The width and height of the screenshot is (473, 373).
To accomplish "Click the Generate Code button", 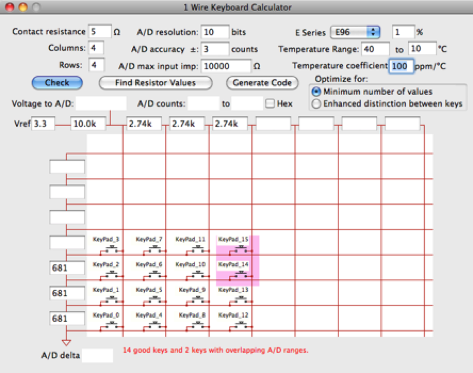I will 262,83.
